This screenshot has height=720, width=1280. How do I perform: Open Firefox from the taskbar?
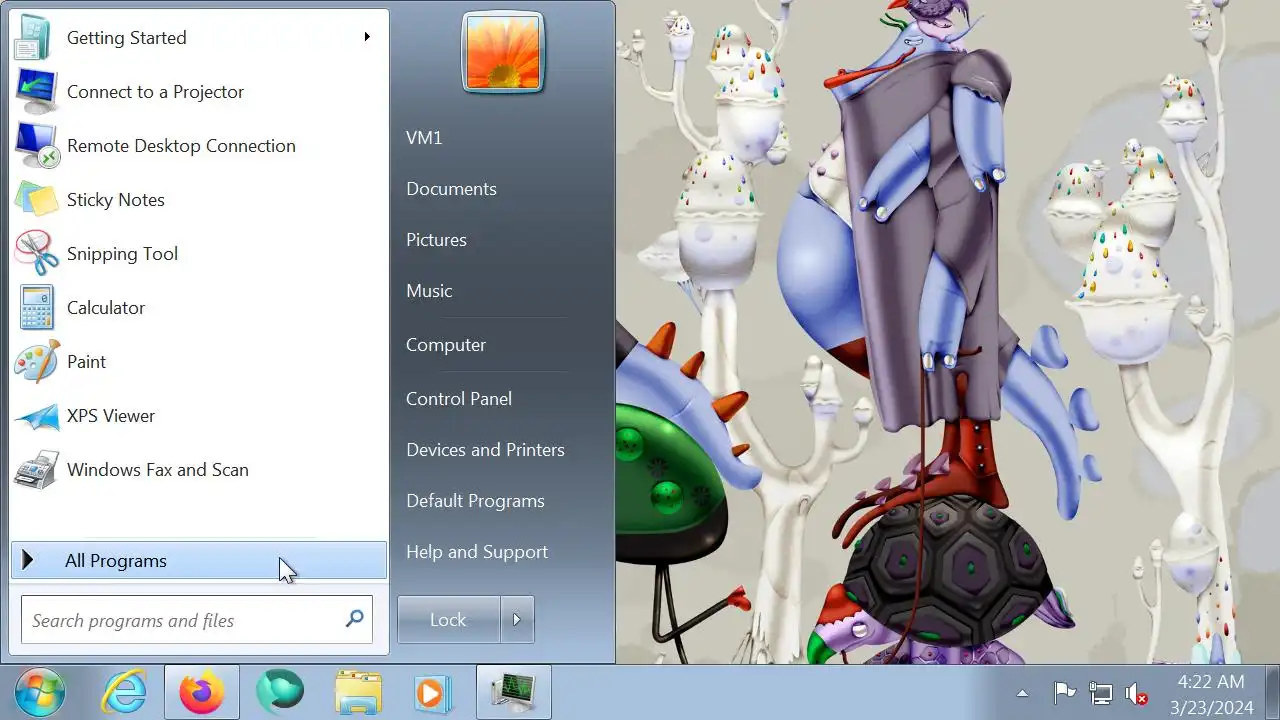tap(202, 692)
